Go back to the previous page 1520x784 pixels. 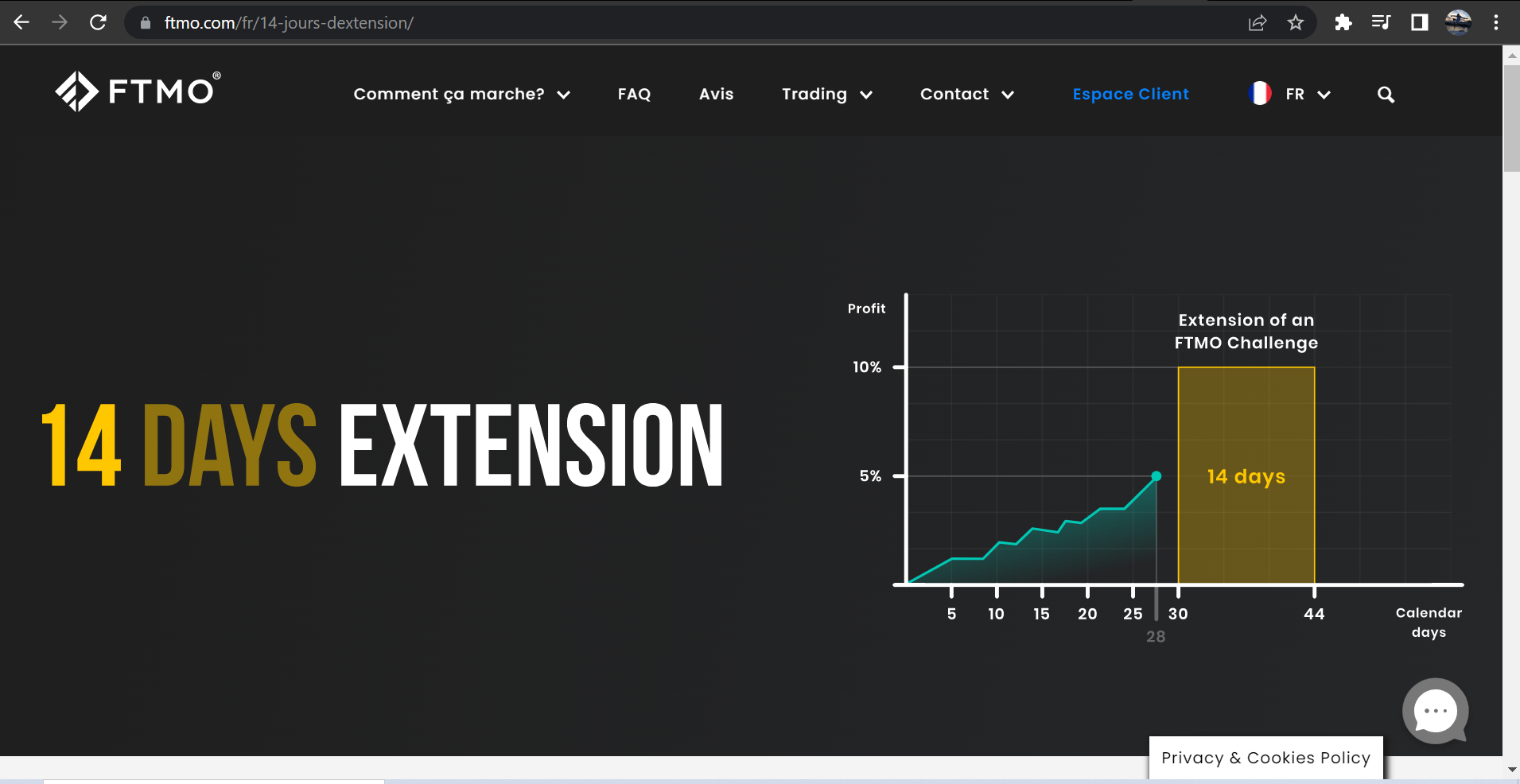(21, 23)
